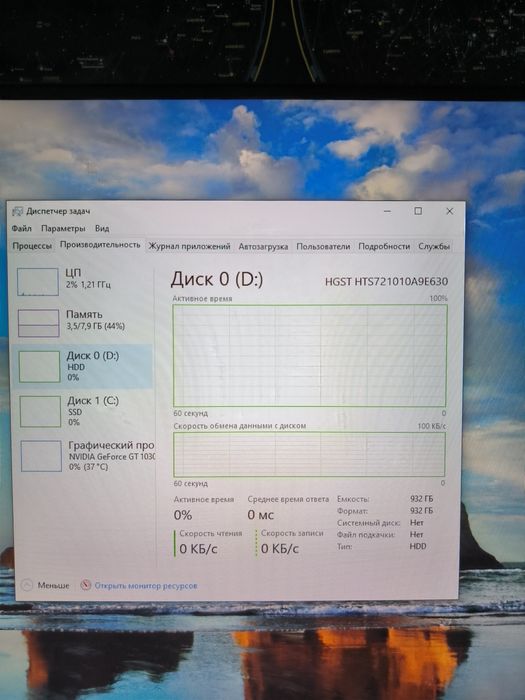
Task: Click the Системный диск Нет value
Action: point(417,522)
